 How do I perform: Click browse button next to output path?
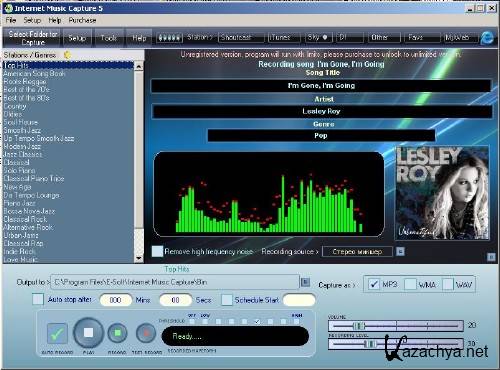tap(305, 282)
